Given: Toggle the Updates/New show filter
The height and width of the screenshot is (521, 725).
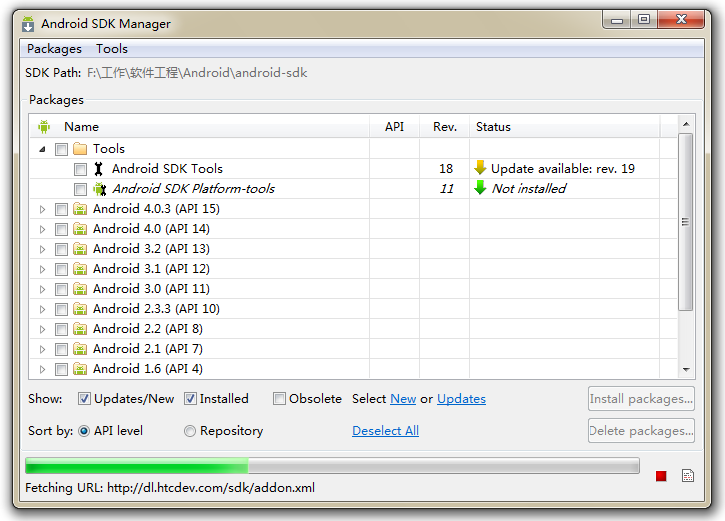Looking at the screenshot, I should [84, 398].
